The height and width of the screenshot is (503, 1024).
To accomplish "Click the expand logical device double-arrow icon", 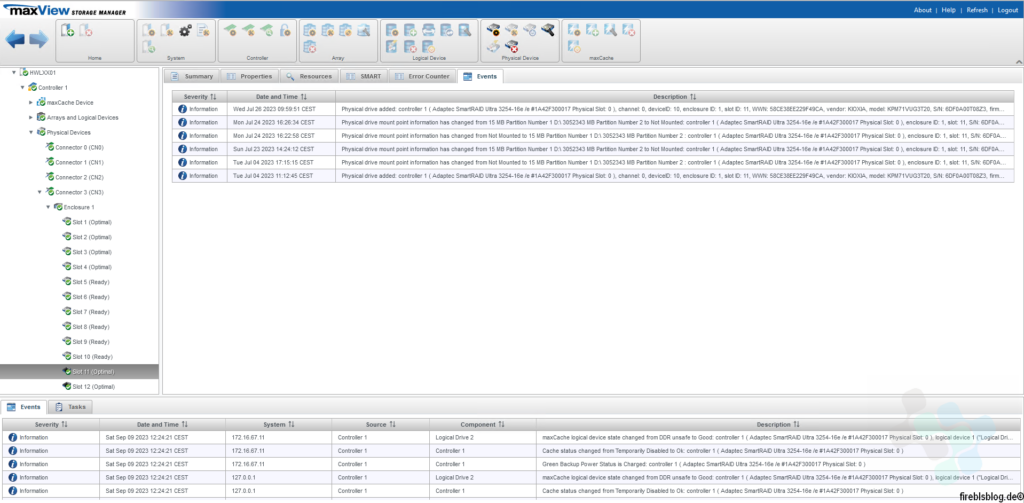I will [428, 30].
